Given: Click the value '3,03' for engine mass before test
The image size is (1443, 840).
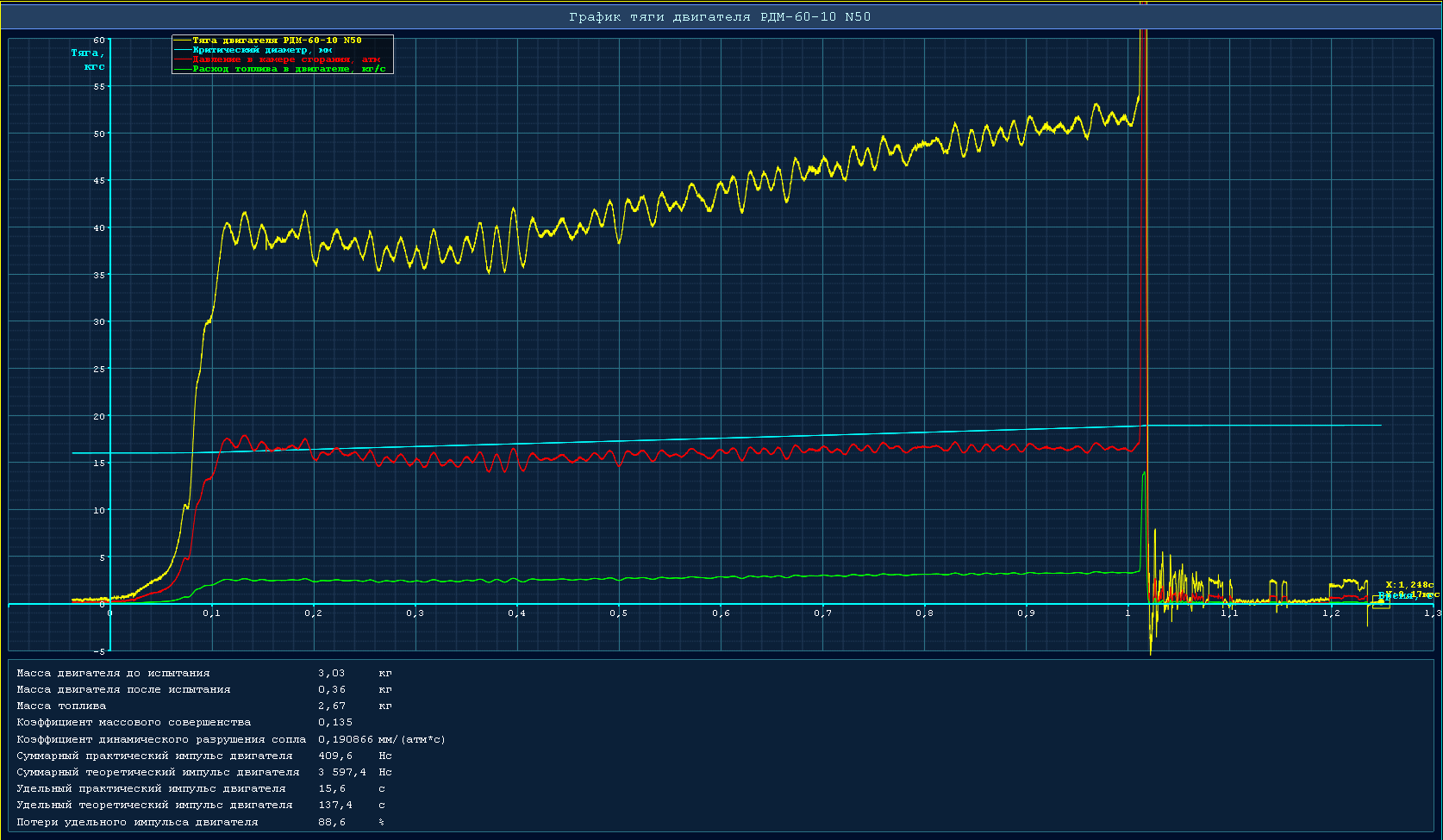Looking at the screenshot, I should click(332, 674).
